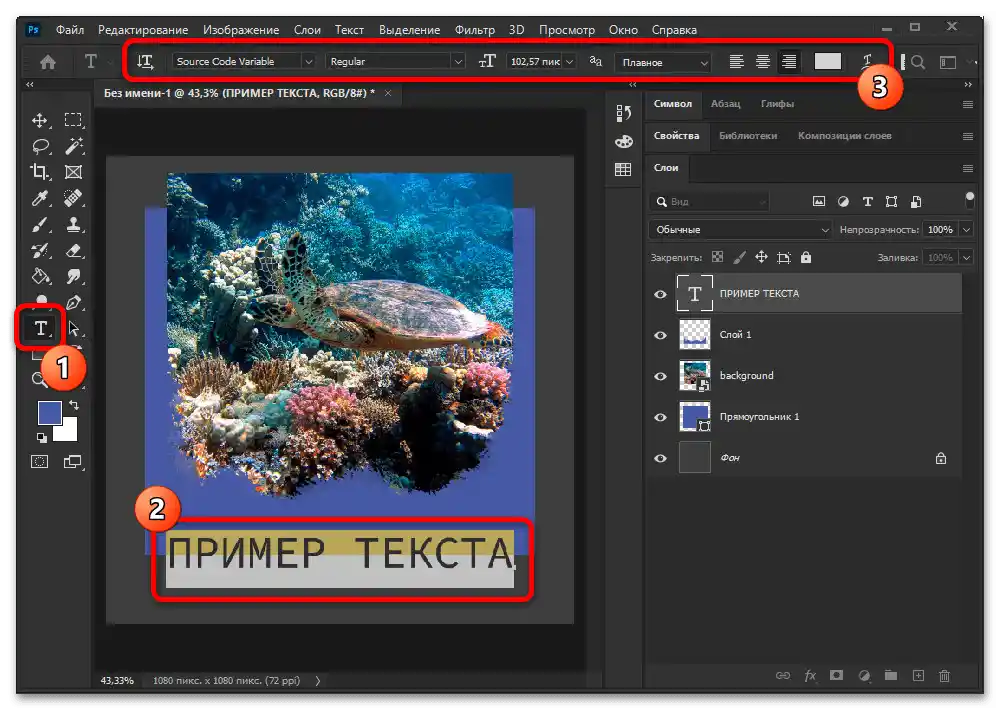Hide the Слой 1 layer

pos(661,336)
